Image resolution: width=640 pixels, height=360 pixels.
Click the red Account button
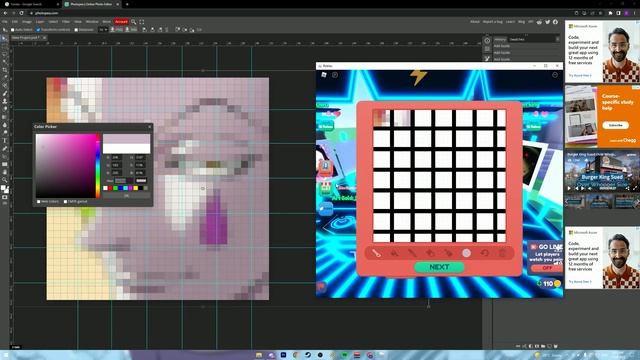[121, 22]
